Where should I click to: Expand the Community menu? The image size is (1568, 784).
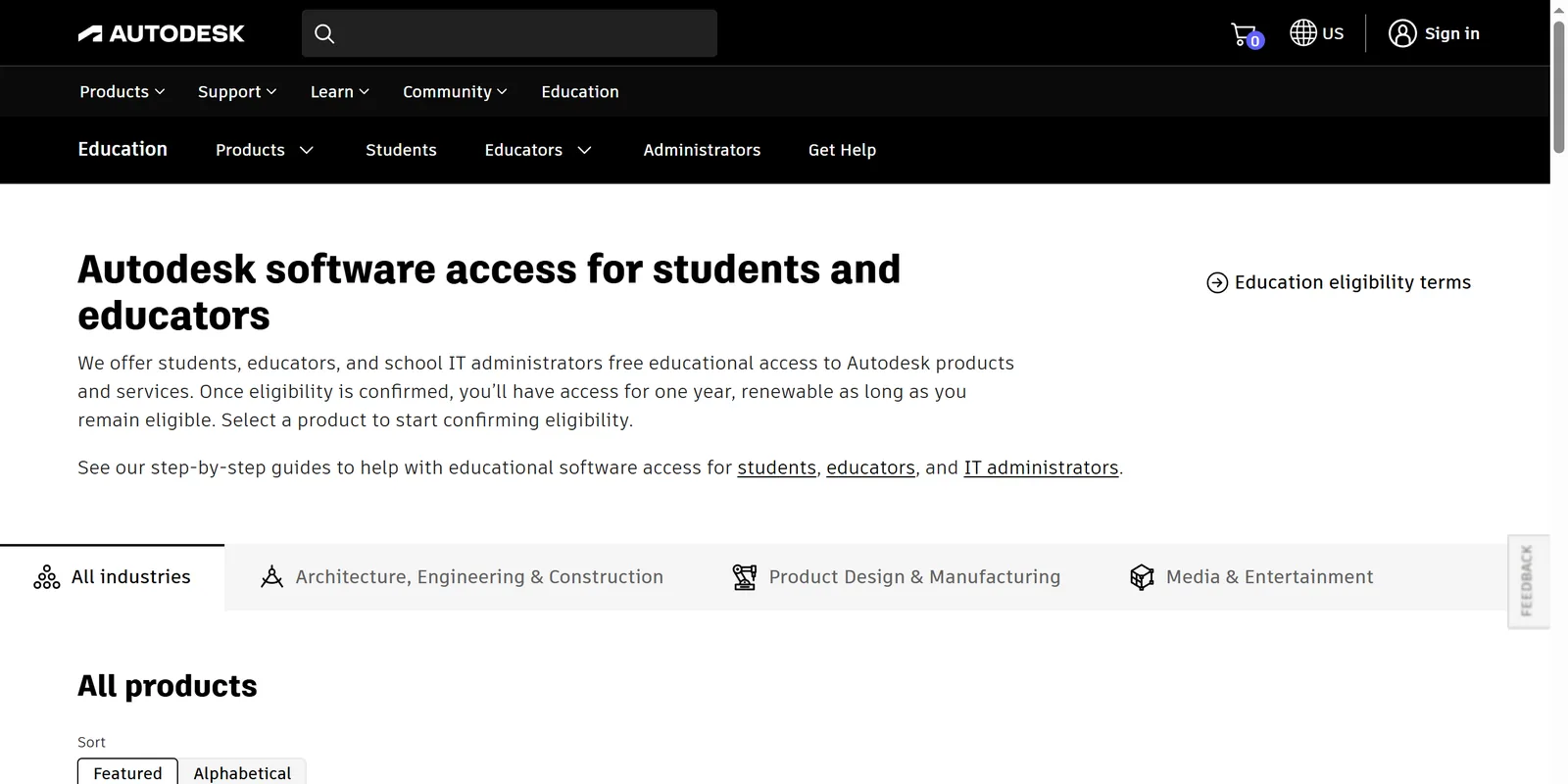(x=455, y=91)
